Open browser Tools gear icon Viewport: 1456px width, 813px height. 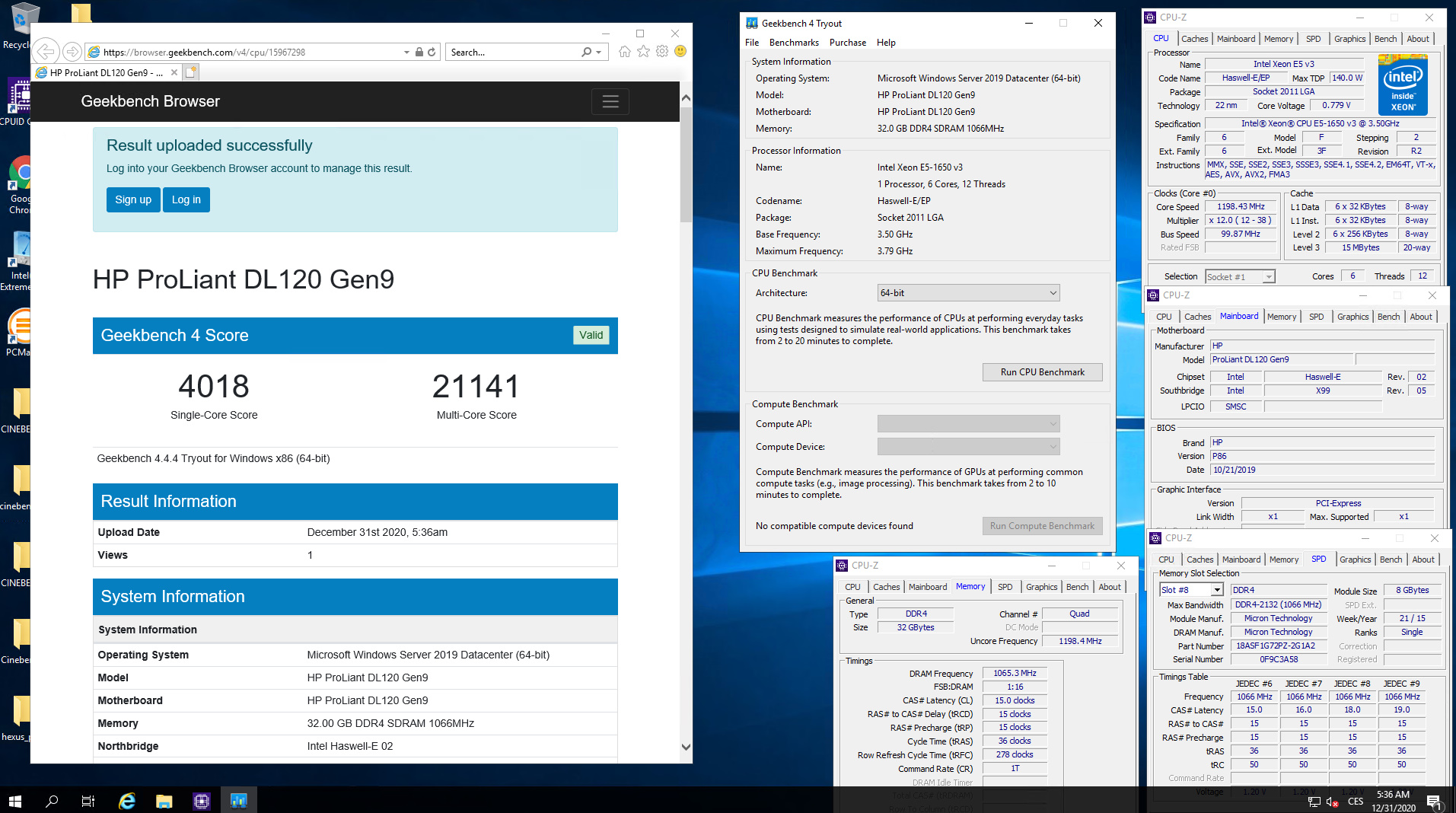662,51
